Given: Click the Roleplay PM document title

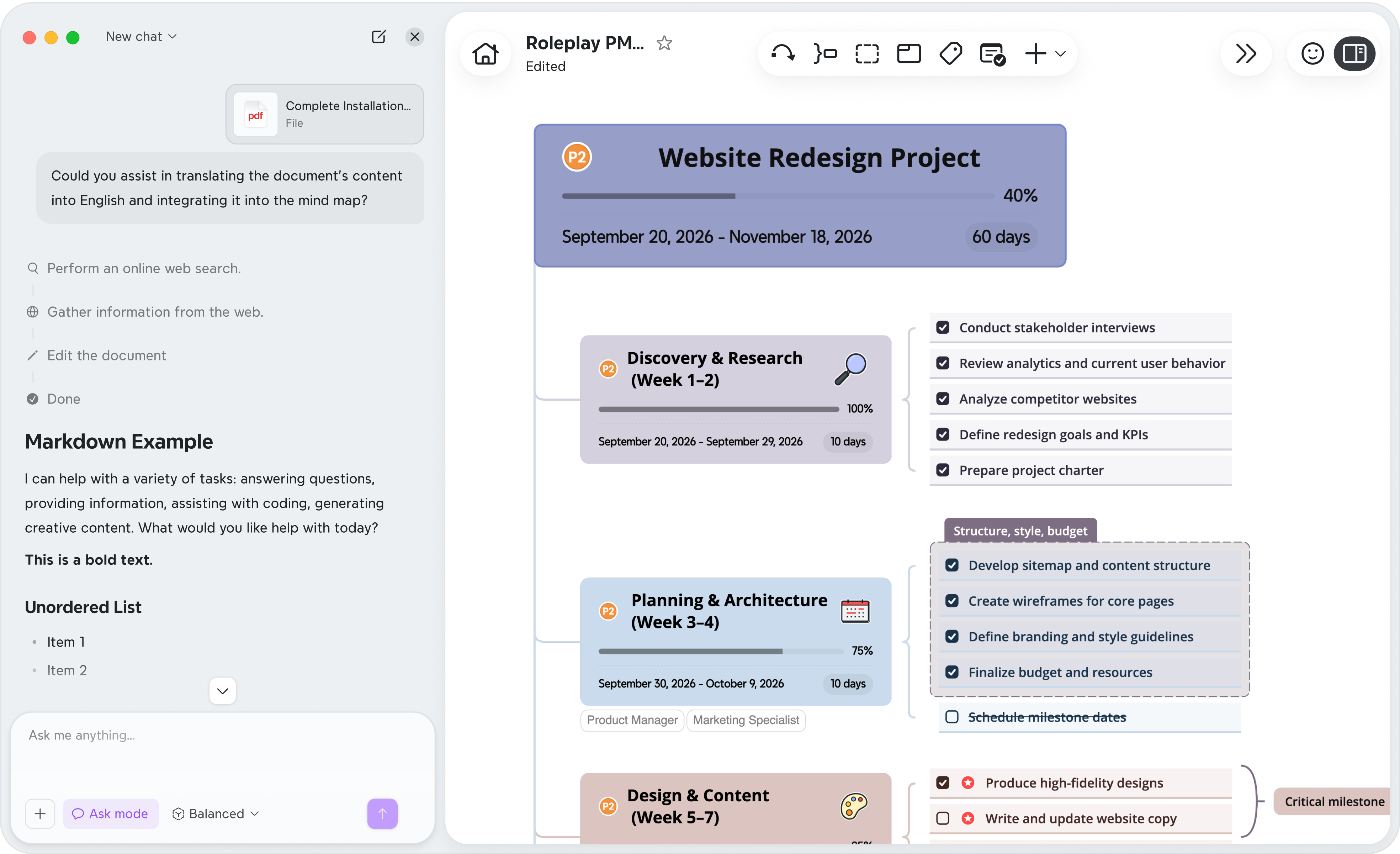Looking at the screenshot, I should pos(585,43).
